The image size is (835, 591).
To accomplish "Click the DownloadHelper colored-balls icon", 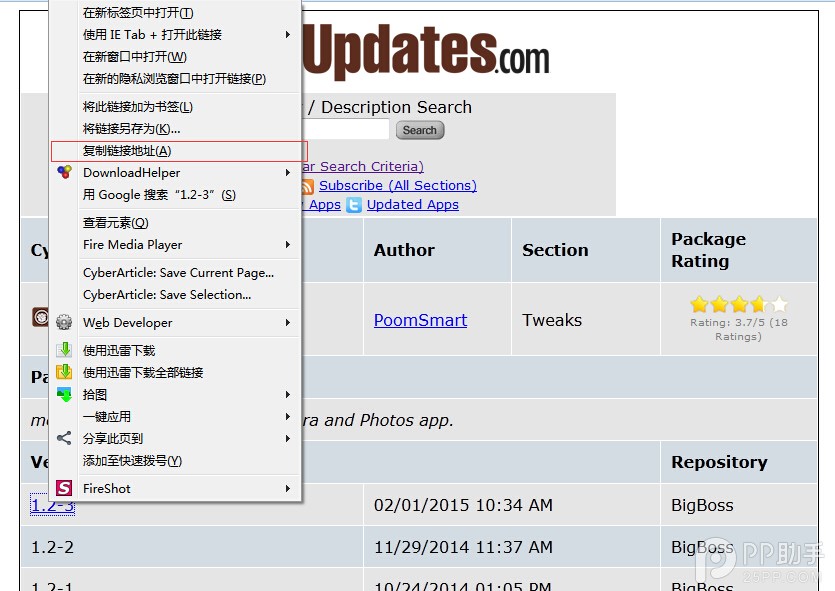I will (64, 172).
